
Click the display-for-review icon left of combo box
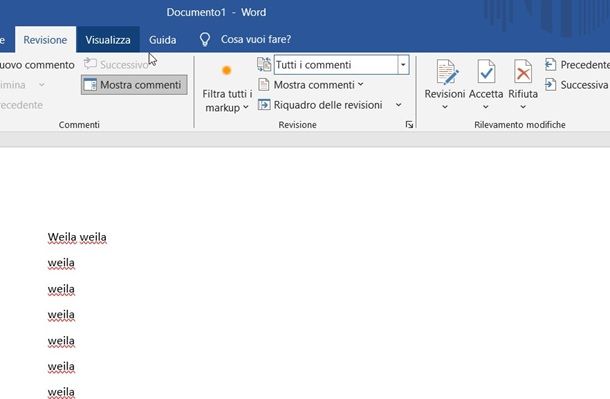(x=264, y=65)
